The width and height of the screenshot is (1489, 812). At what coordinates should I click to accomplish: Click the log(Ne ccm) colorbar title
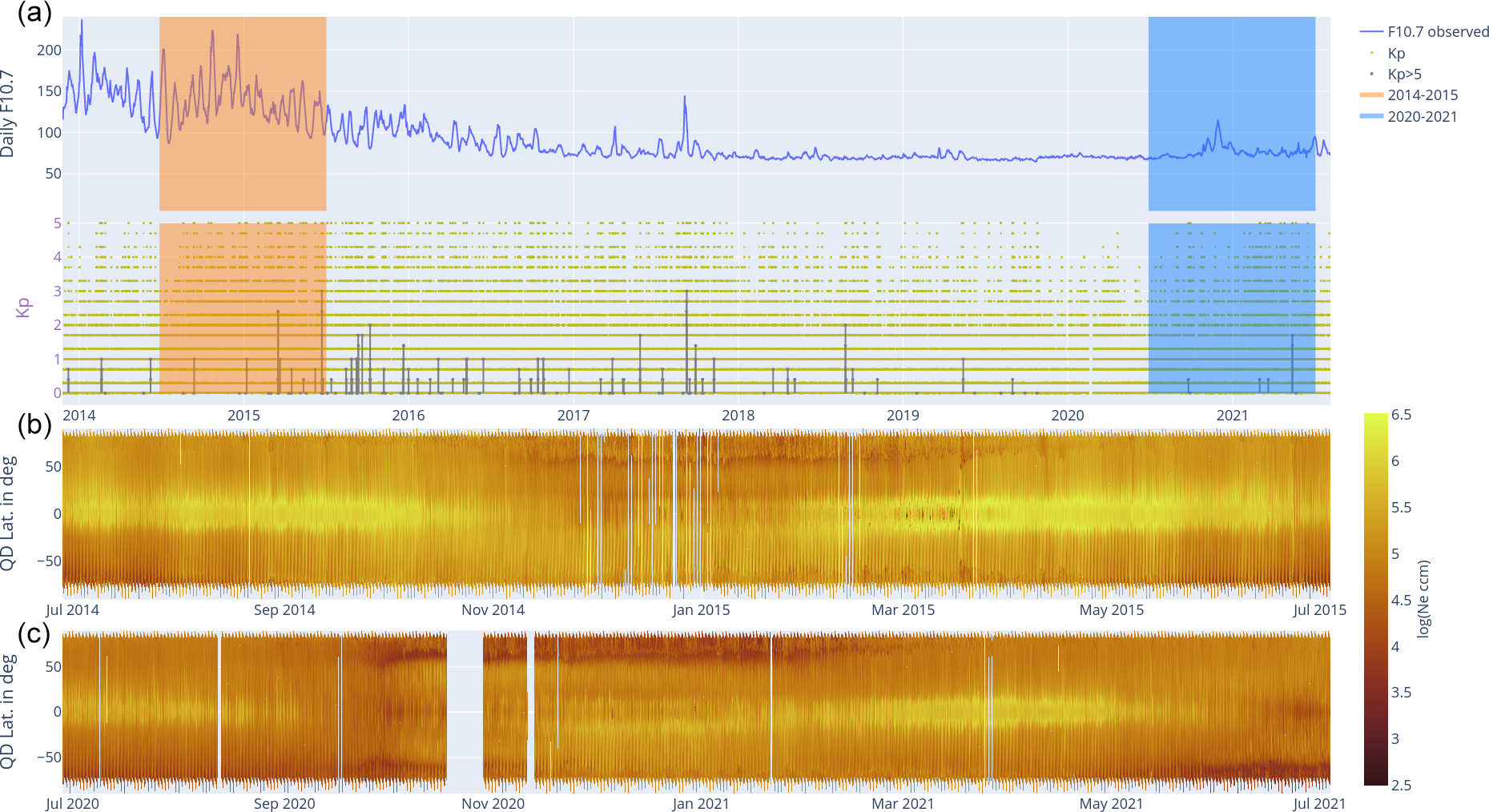[x=1423, y=599]
